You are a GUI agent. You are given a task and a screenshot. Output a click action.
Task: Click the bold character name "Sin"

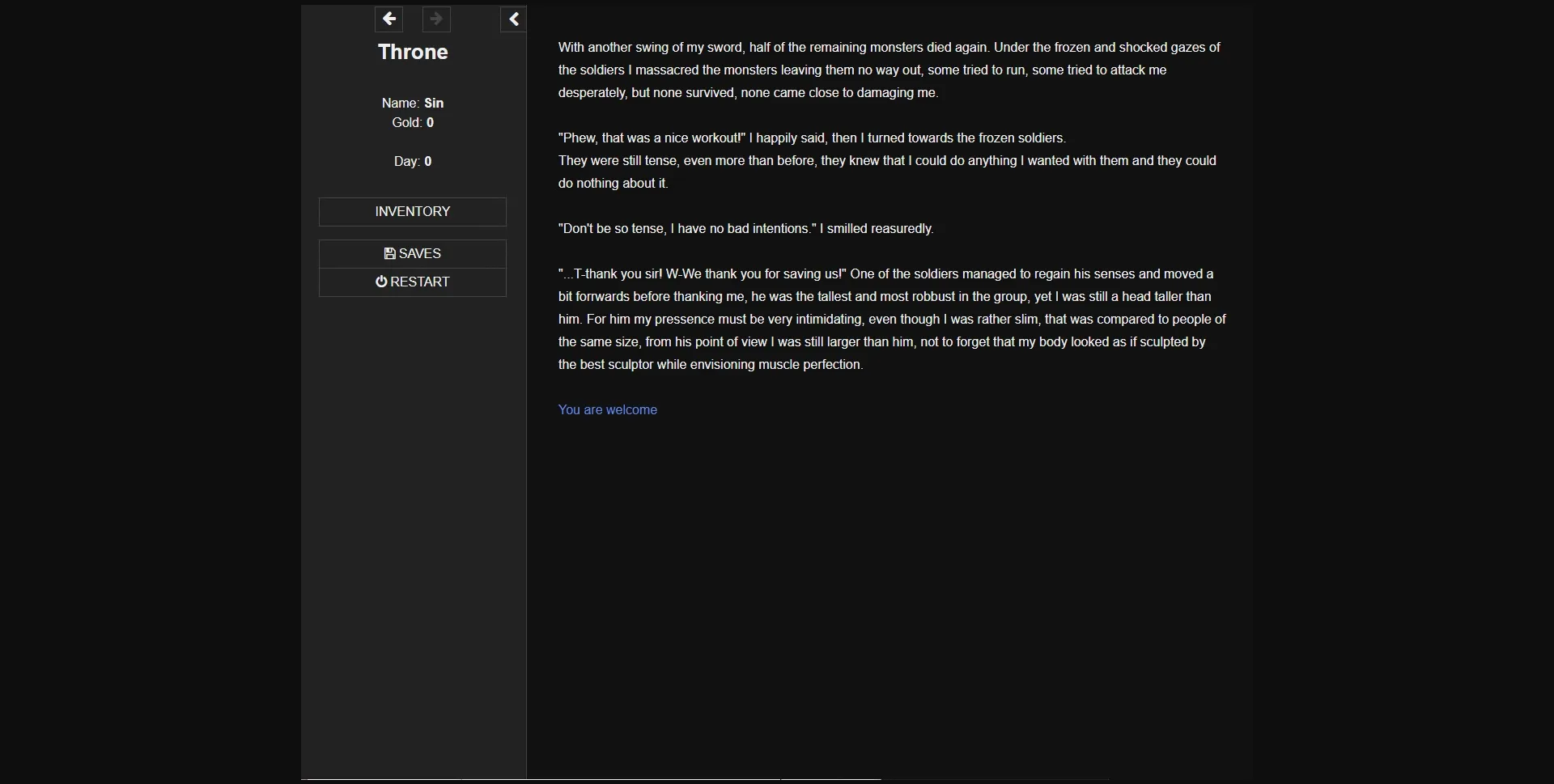click(434, 103)
